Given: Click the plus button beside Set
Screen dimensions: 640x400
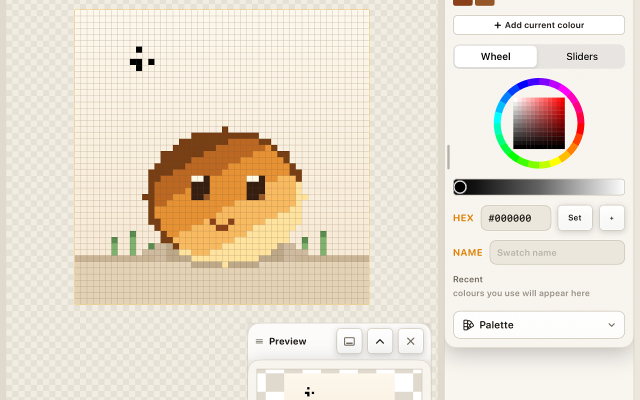Looking at the screenshot, I should coord(611,218).
